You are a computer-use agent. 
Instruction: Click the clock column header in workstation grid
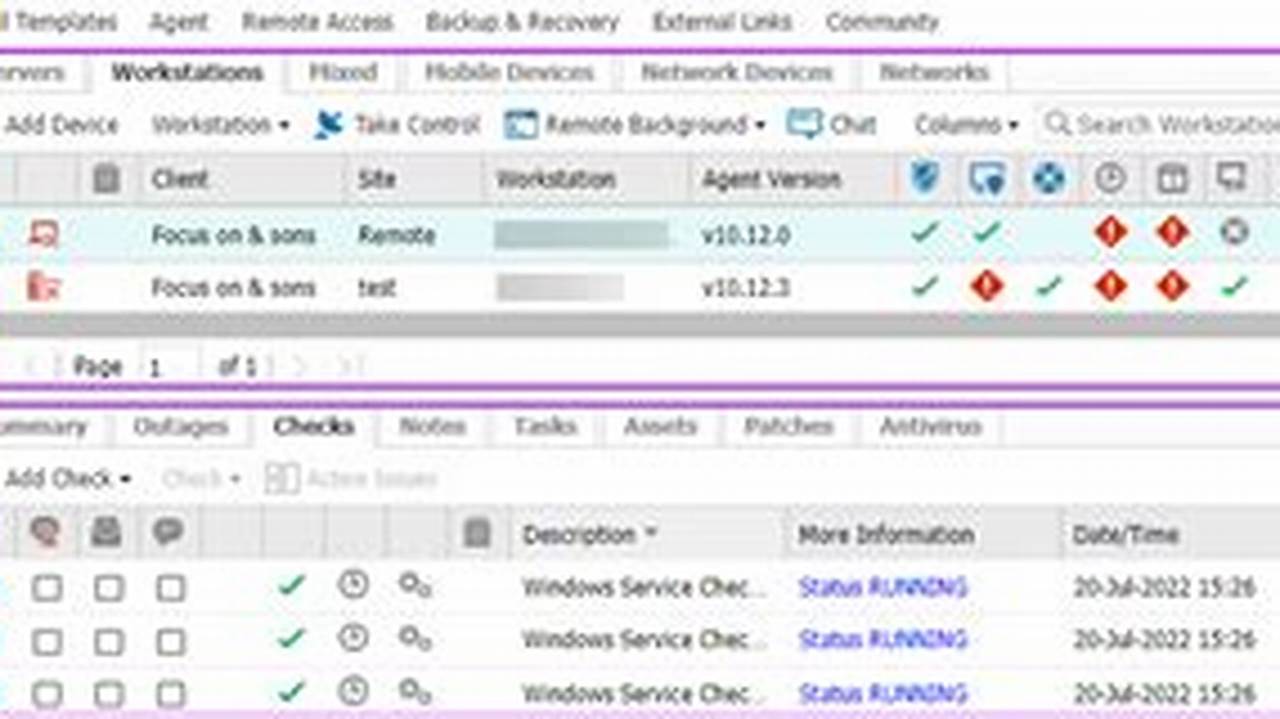pyautogui.click(x=1110, y=179)
